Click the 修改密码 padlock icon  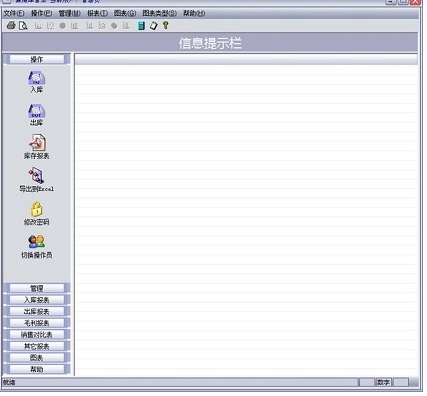(x=36, y=209)
